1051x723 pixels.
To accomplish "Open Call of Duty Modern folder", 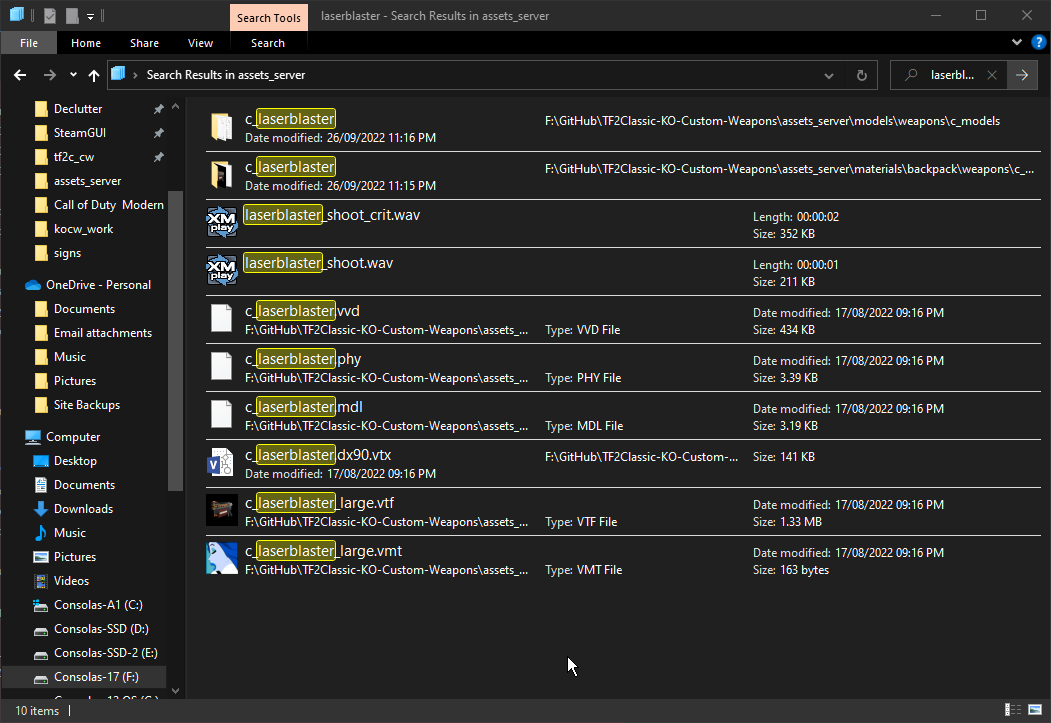I will (x=109, y=205).
